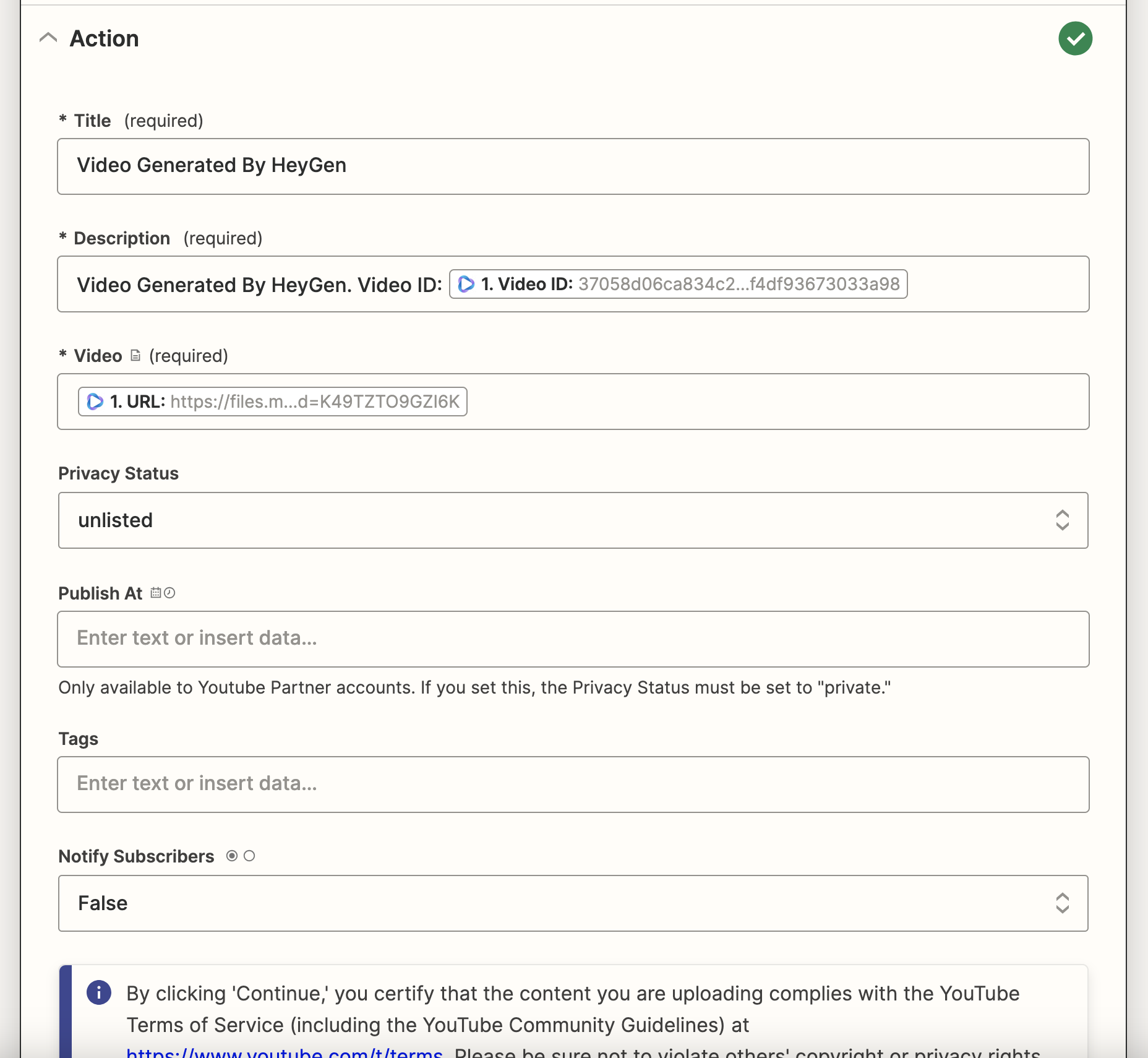Collapse the Action section chevron
The height and width of the screenshot is (1058, 1148).
48,38
